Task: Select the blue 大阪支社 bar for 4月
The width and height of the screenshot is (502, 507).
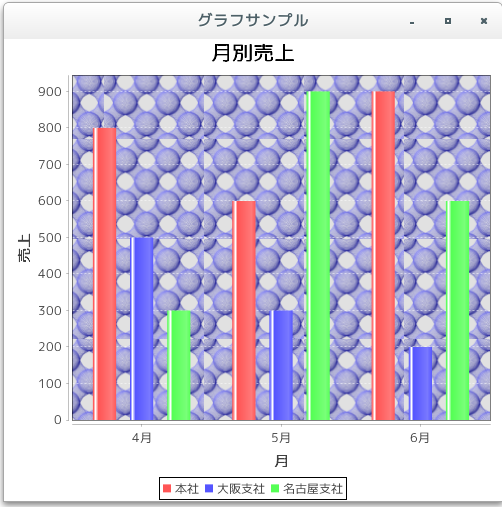Action: click(x=142, y=329)
